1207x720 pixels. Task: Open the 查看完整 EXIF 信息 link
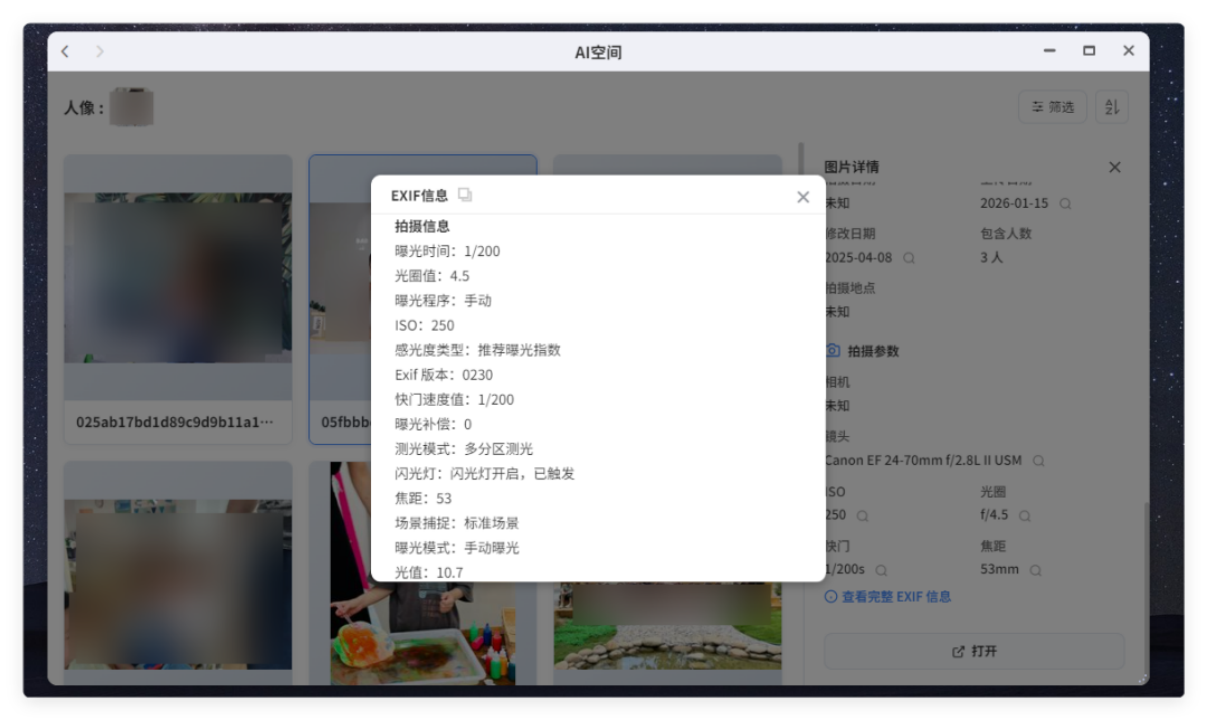coord(888,597)
